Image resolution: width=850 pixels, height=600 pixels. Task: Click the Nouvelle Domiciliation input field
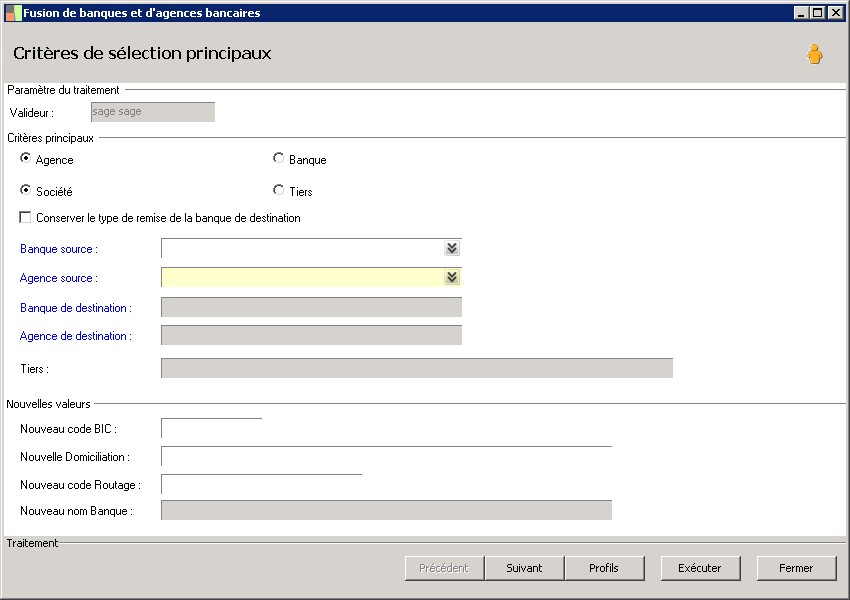coord(386,457)
